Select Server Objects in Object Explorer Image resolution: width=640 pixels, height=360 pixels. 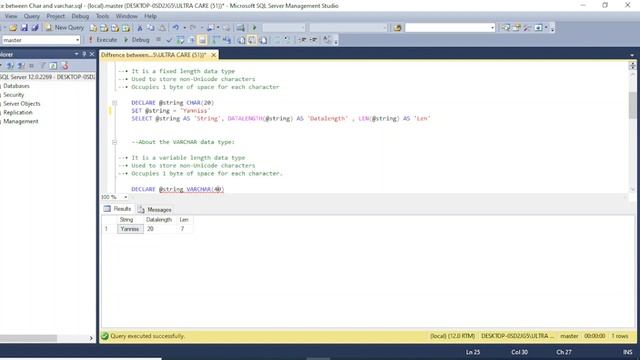click(x=22, y=104)
